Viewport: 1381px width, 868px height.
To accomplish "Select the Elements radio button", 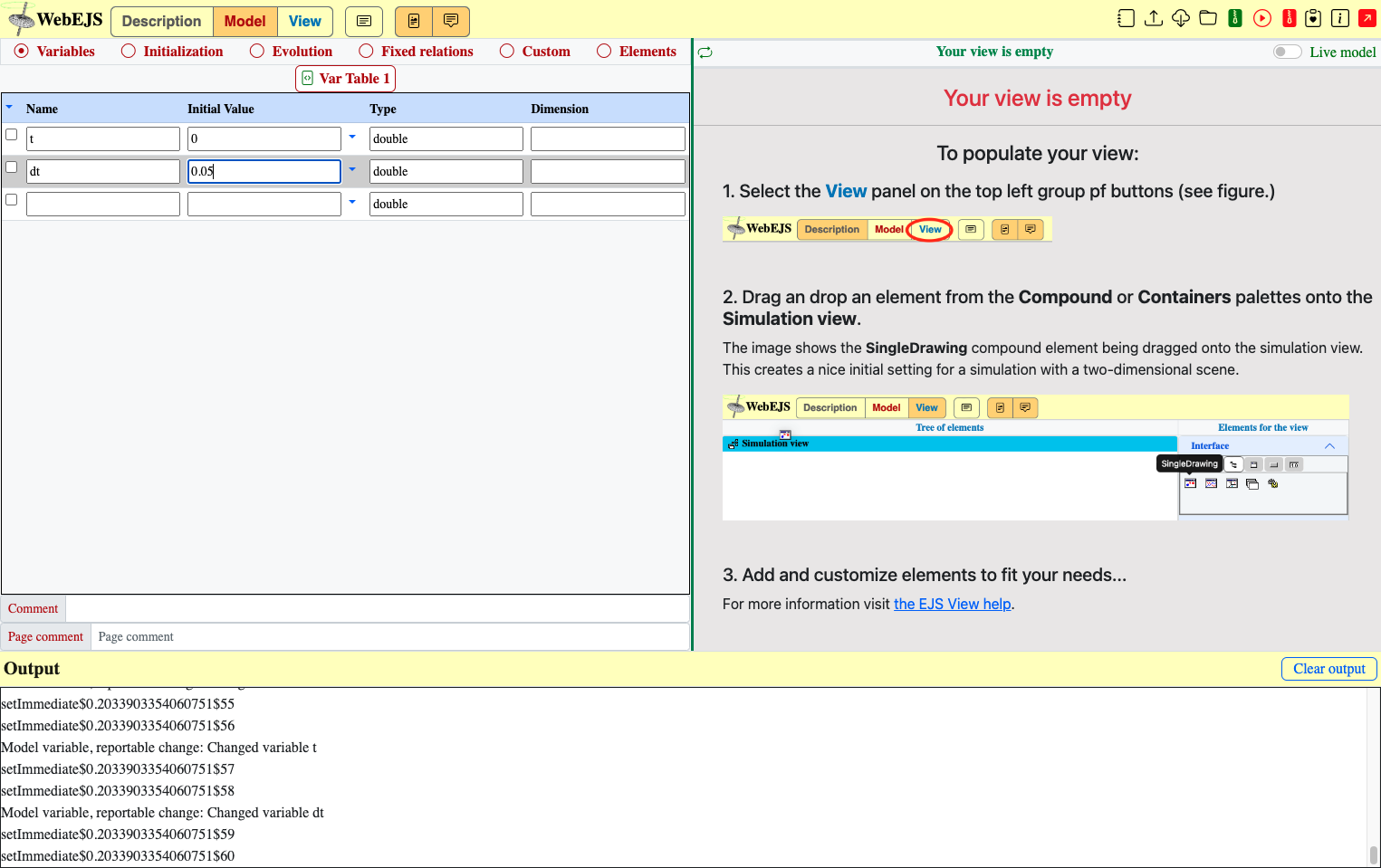I will coord(604,52).
